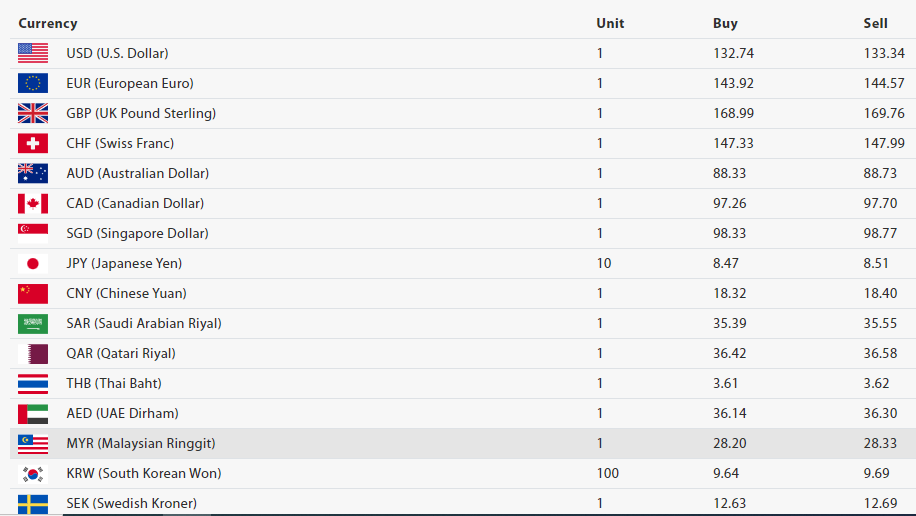
Task: Click SGD (Singapore Dollar) label
Action: [137, 233]
